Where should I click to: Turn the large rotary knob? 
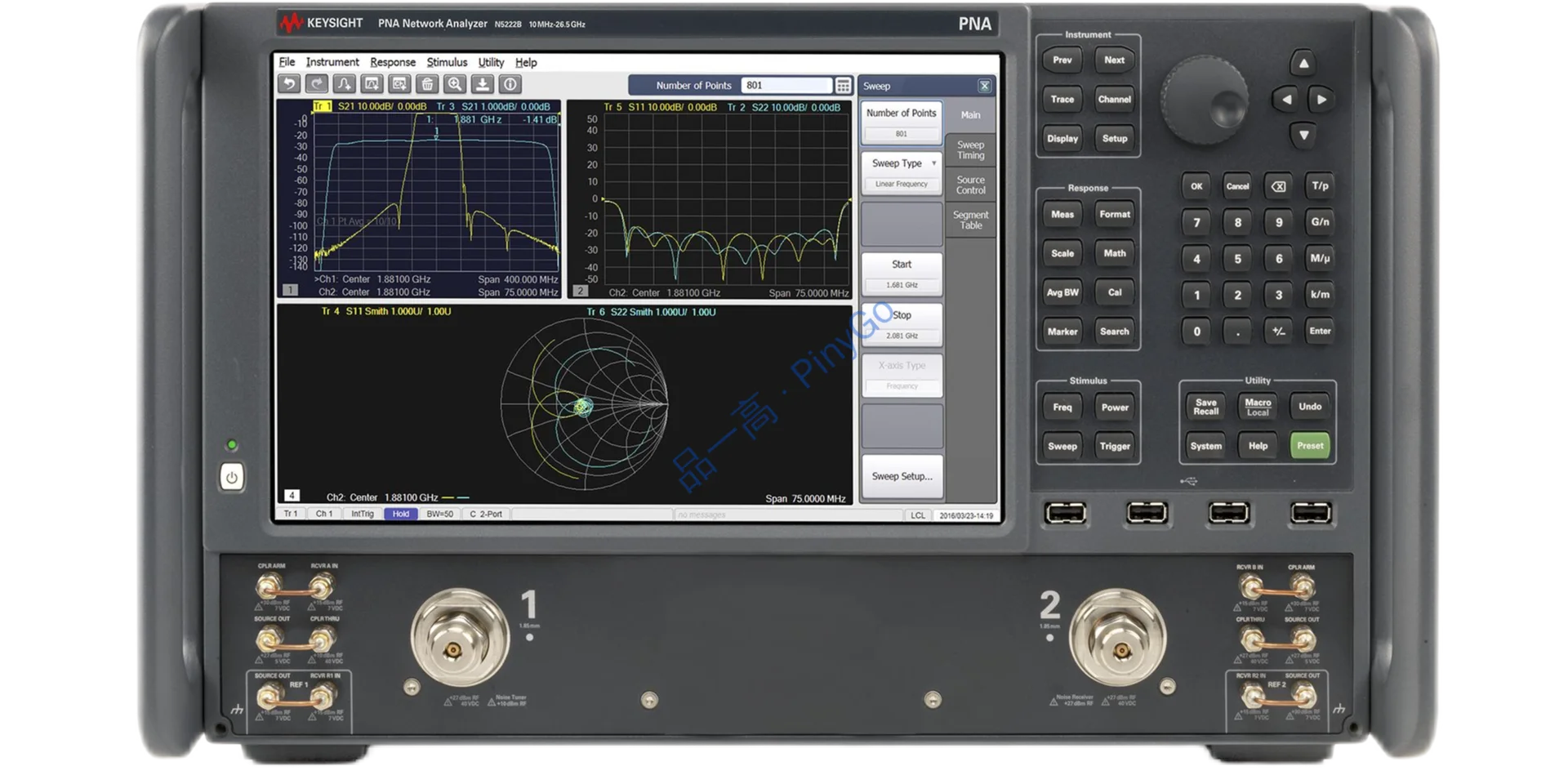click(x=1205, y=100)
